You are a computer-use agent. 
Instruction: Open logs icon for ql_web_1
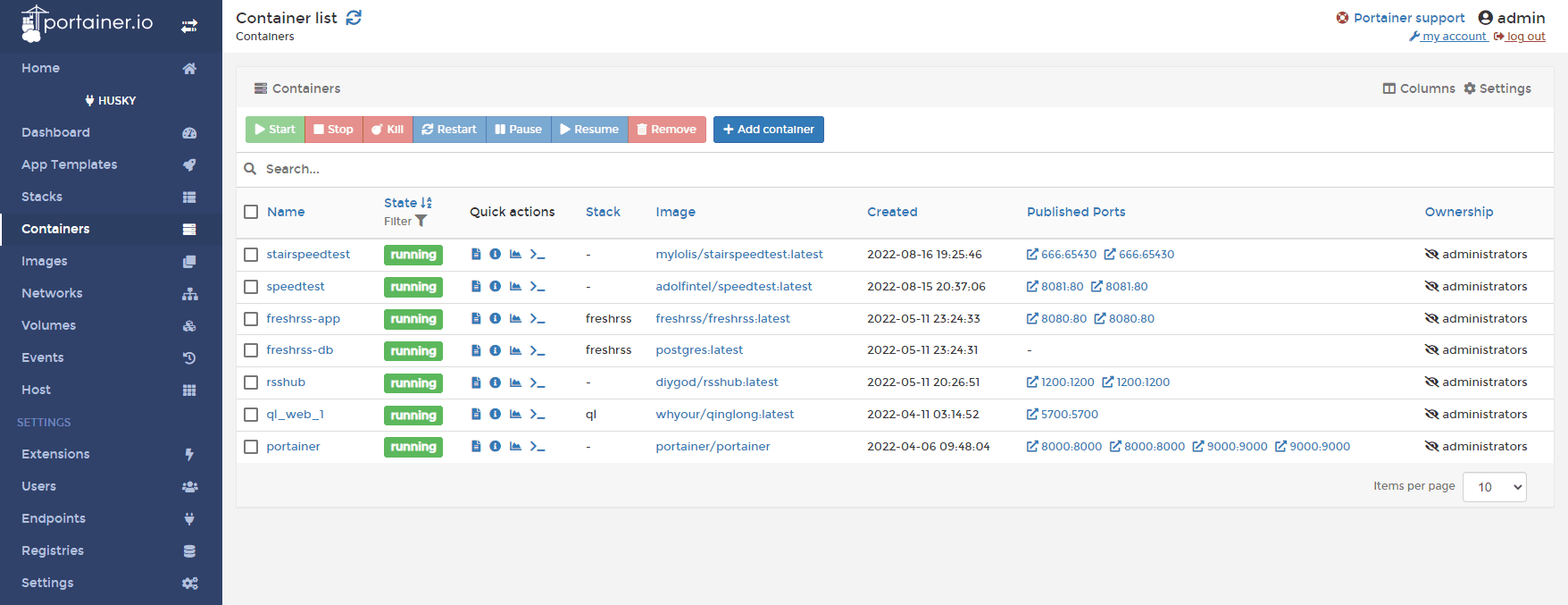tap(476, 415)
